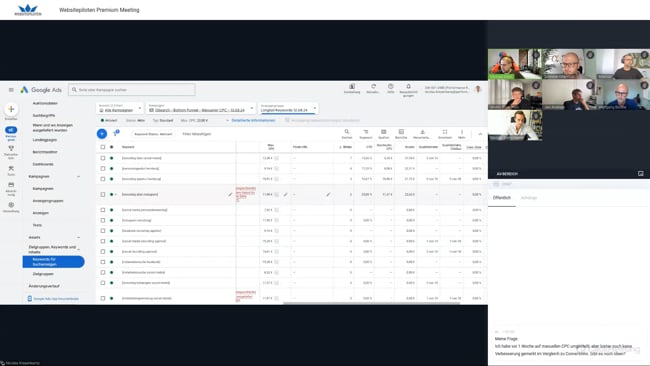The width and height of the screenshot is (650, 366).
Task: Collapse the Kampagnen section in sidebar
Action: pos(78,177)
